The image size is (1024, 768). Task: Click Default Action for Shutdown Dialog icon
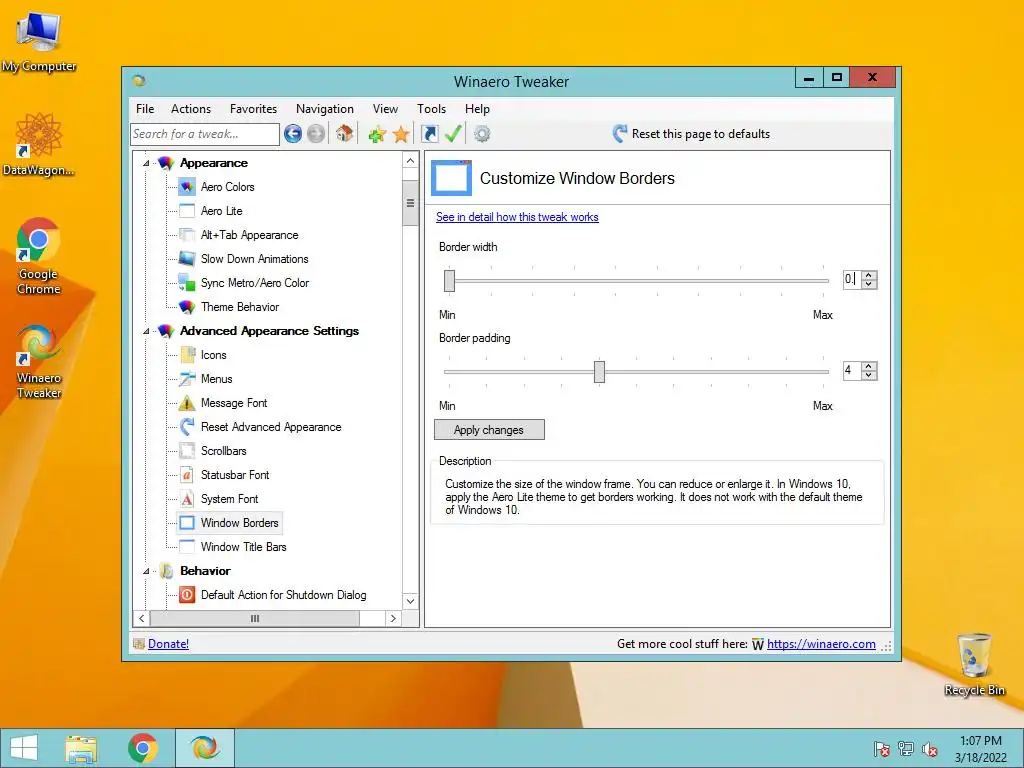click(187, 595)
